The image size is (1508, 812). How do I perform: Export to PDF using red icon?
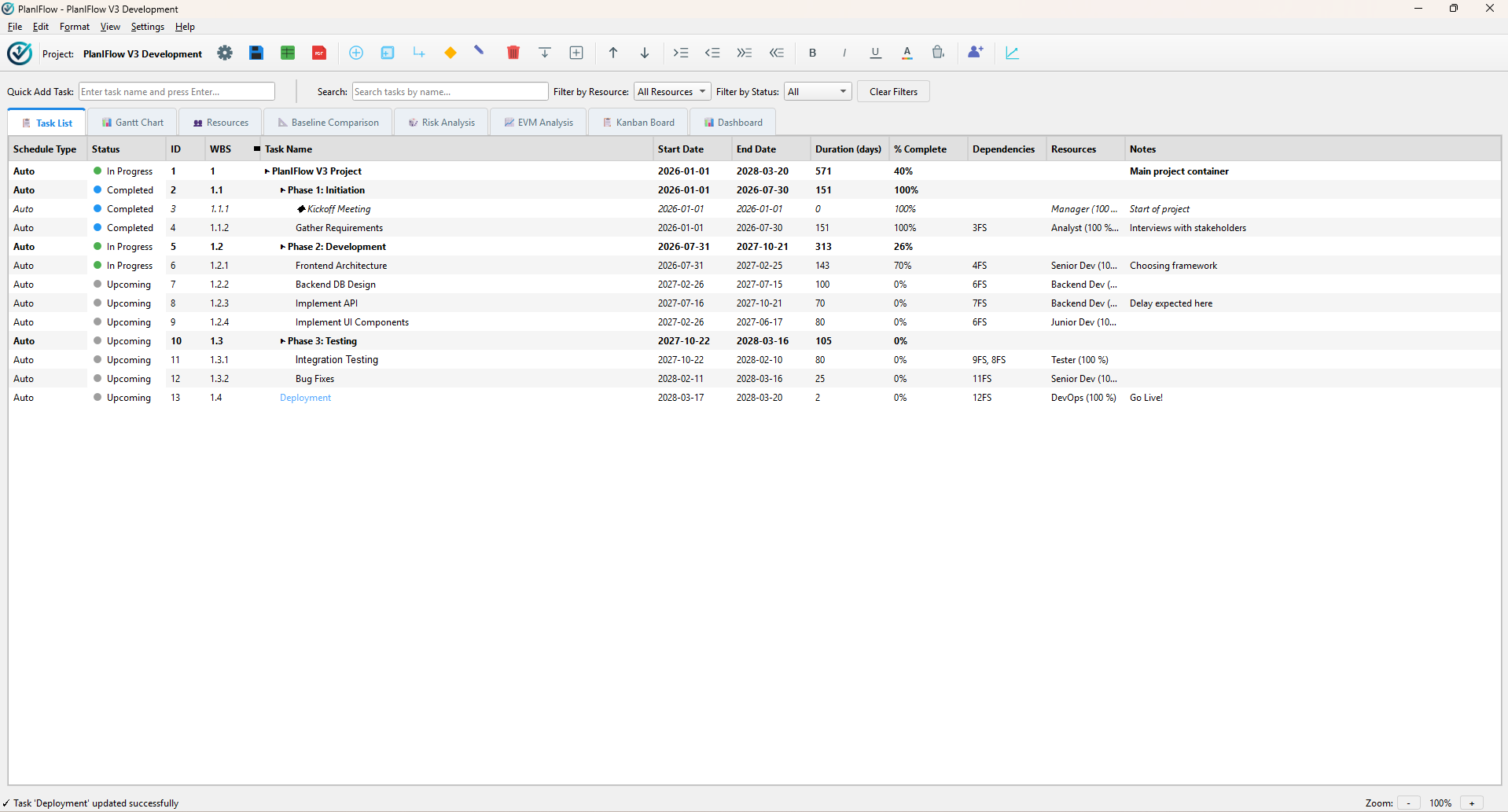coord(319,53)
